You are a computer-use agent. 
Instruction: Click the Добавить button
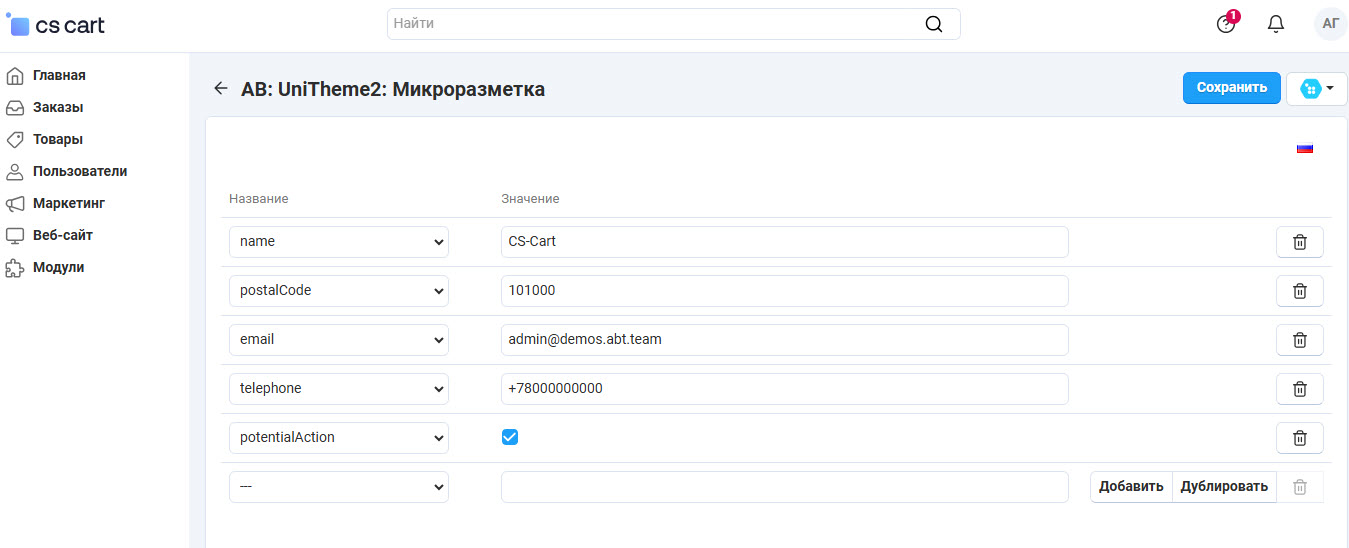[x=1131, y=487]
